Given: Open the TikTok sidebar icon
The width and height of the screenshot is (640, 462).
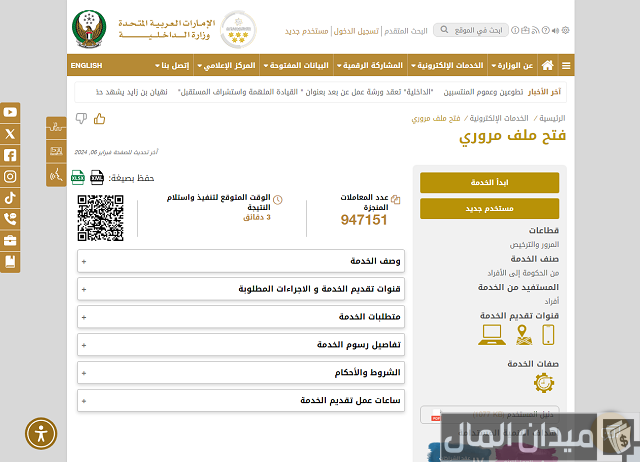Looking at the screenshot, I should [x=10, y=198].
